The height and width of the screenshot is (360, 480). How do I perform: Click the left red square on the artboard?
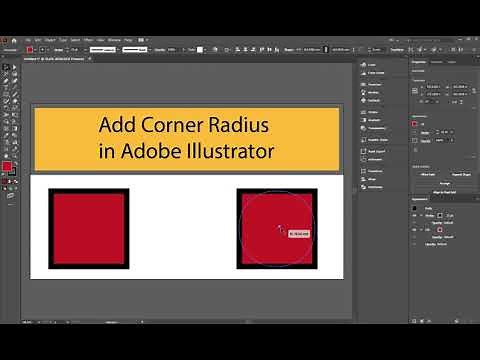point(89,229)
